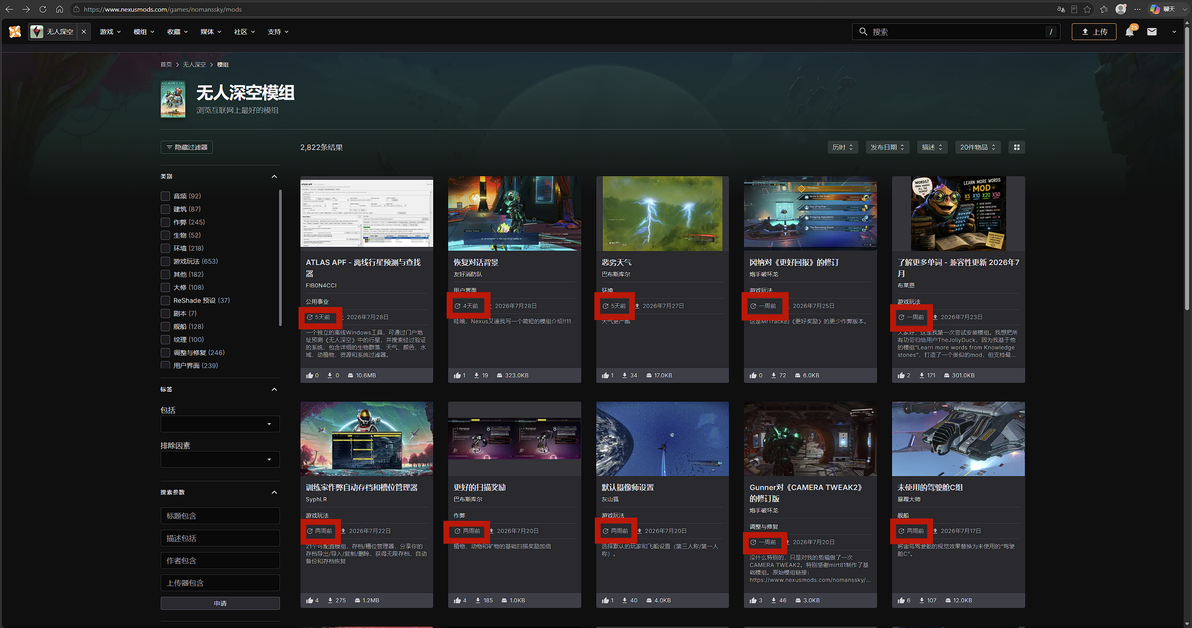Collapse the 类别 filter section

click(274, 176)
